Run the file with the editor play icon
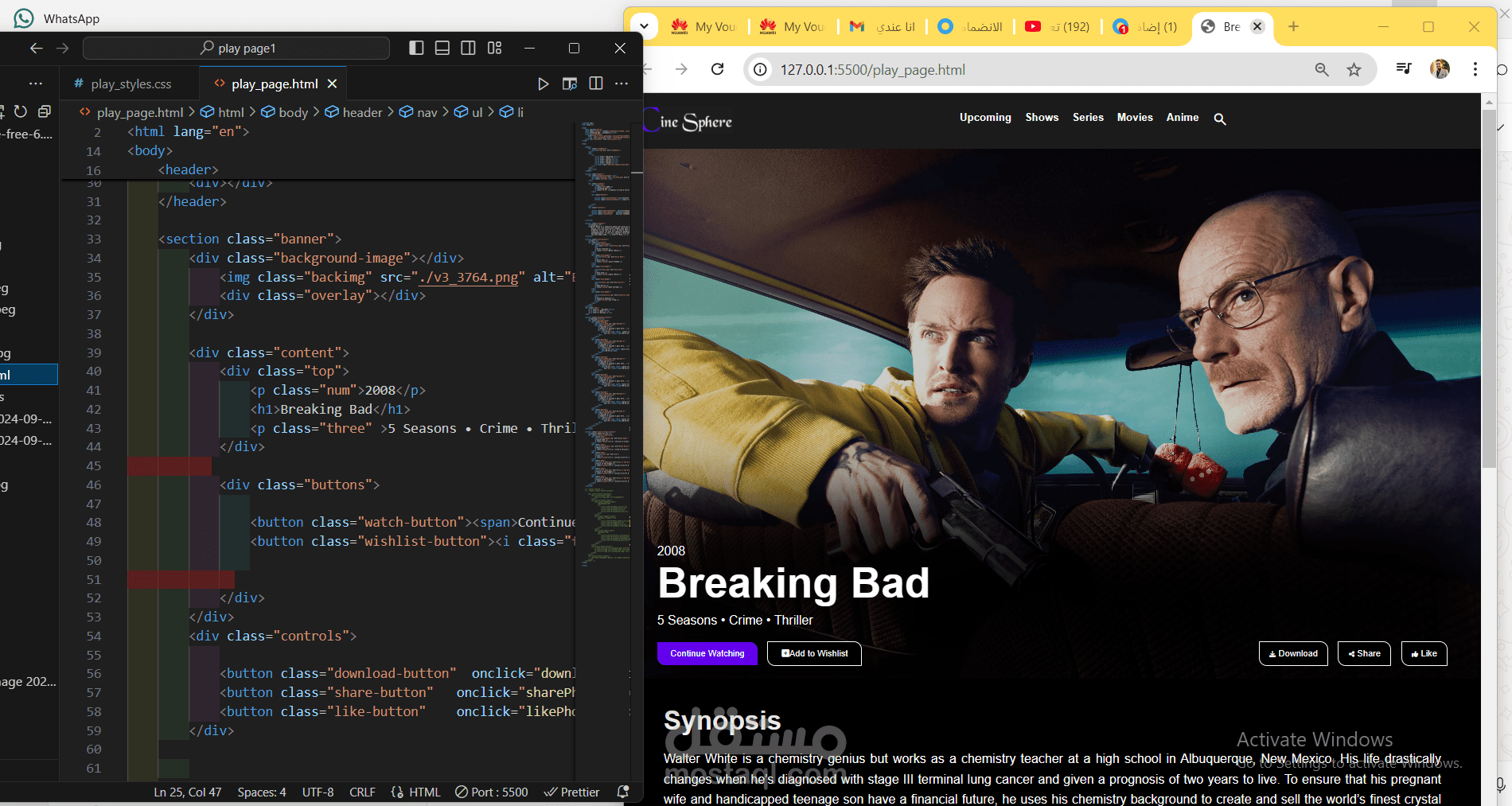This screenshot has width=1512, height=806. (x=544, y=84)
